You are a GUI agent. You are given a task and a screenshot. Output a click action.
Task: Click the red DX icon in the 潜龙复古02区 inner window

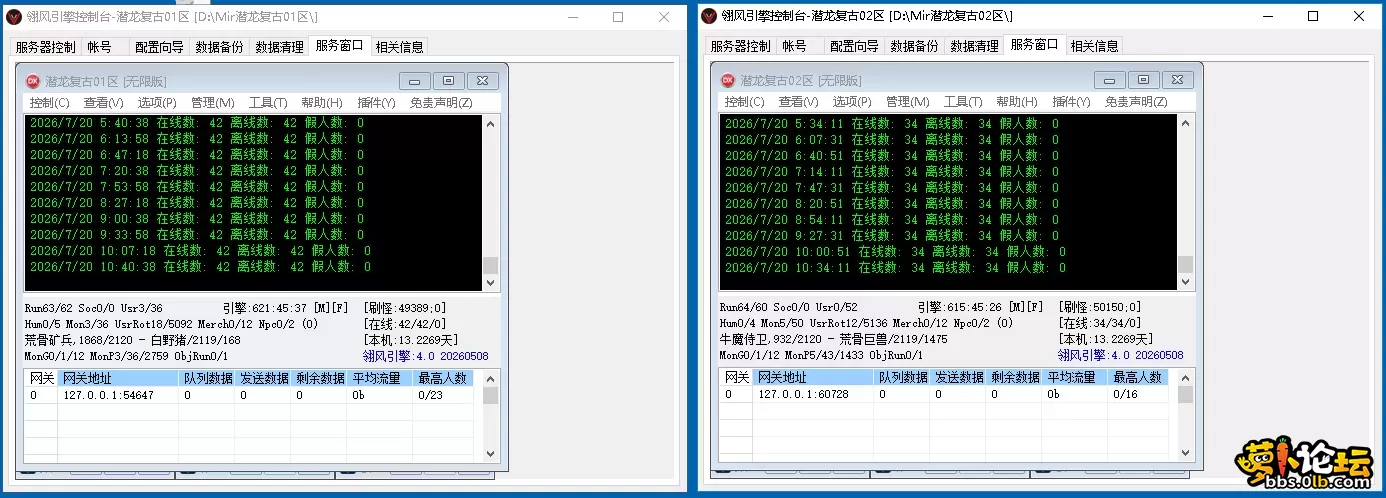click(x=728, y=80)
